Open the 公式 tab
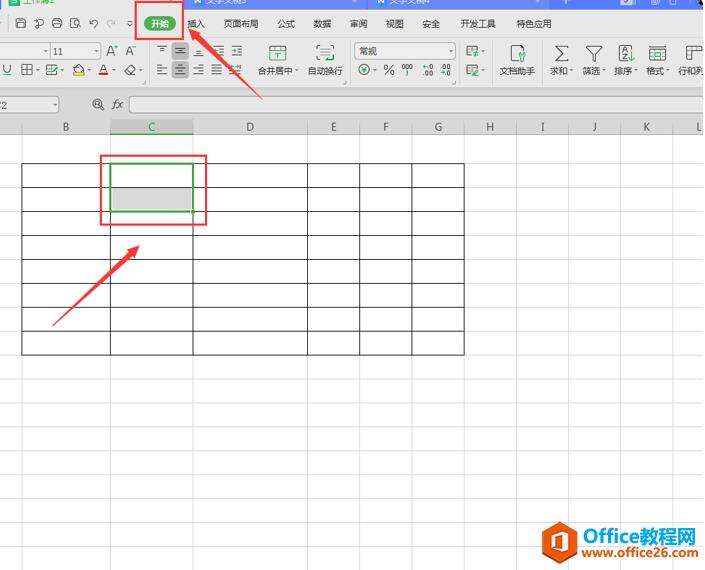 (x=286, y=24)
